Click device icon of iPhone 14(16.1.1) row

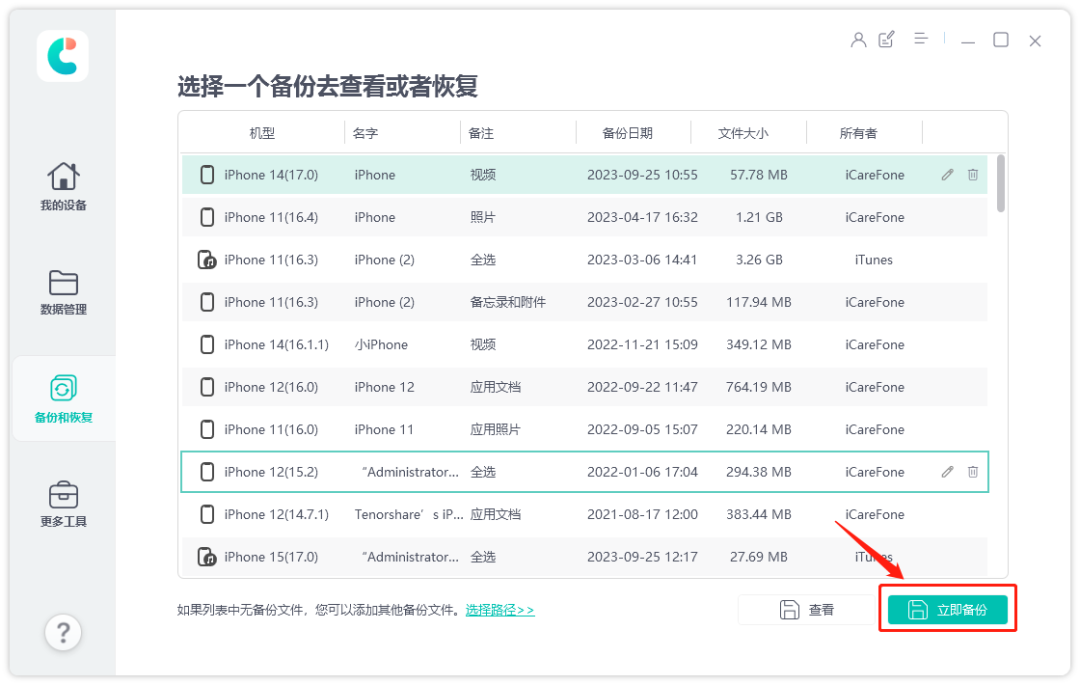pos(207,344)
